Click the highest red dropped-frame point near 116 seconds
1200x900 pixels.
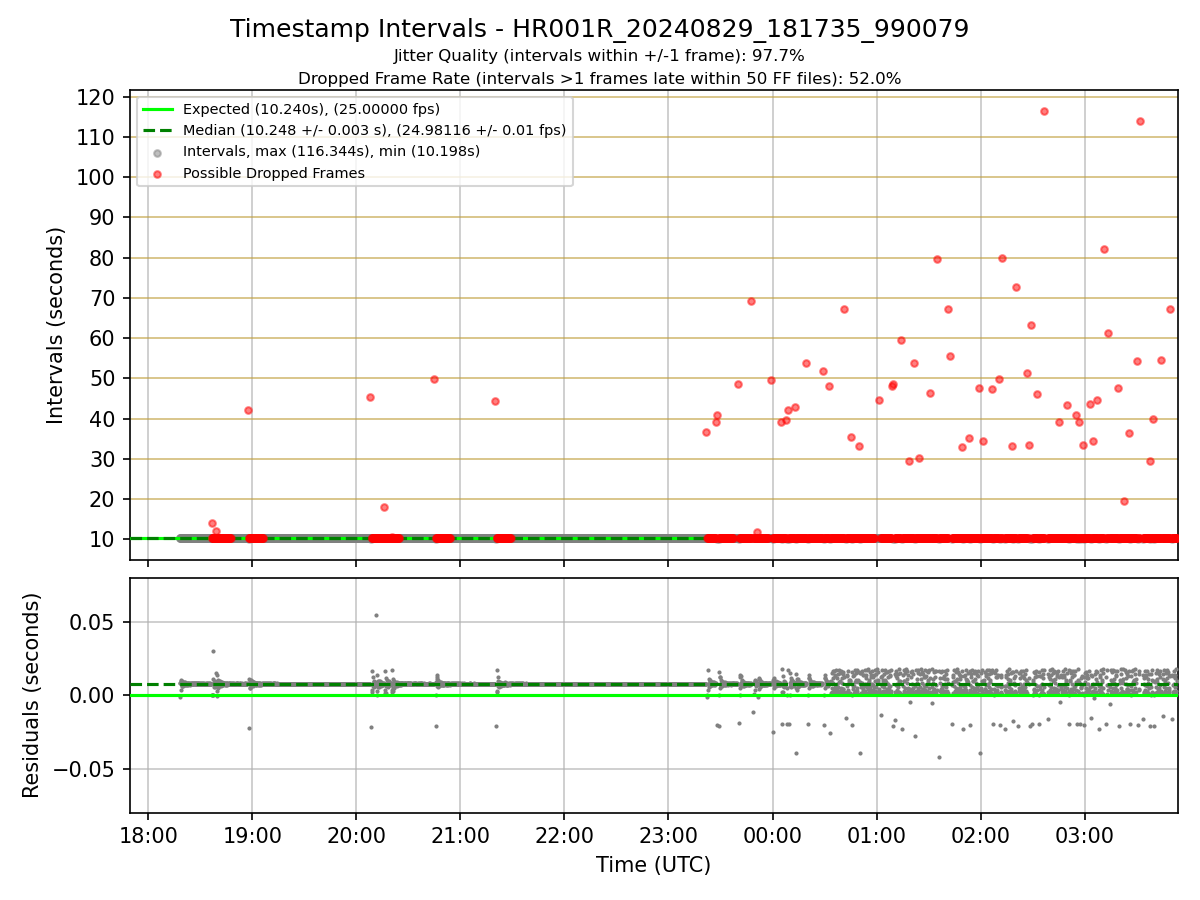click(x=1044, y=111)
